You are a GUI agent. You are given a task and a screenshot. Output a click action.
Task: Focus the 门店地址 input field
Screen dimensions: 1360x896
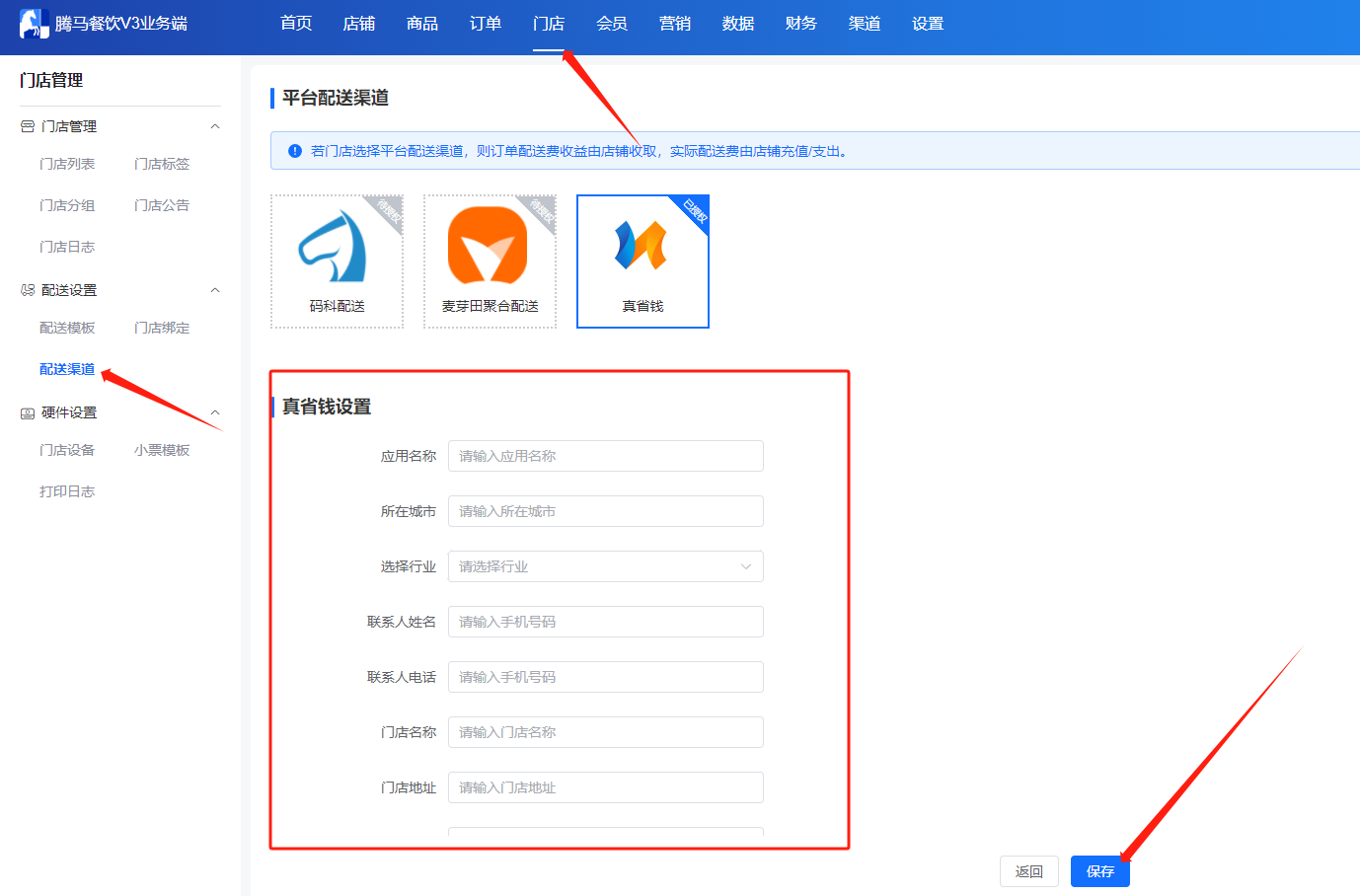606,787
